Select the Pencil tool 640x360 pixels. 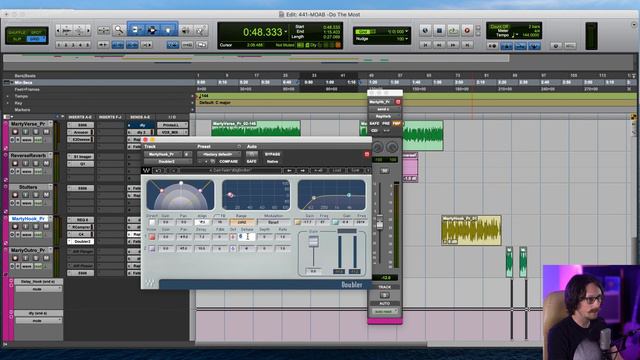pos(200,30)
